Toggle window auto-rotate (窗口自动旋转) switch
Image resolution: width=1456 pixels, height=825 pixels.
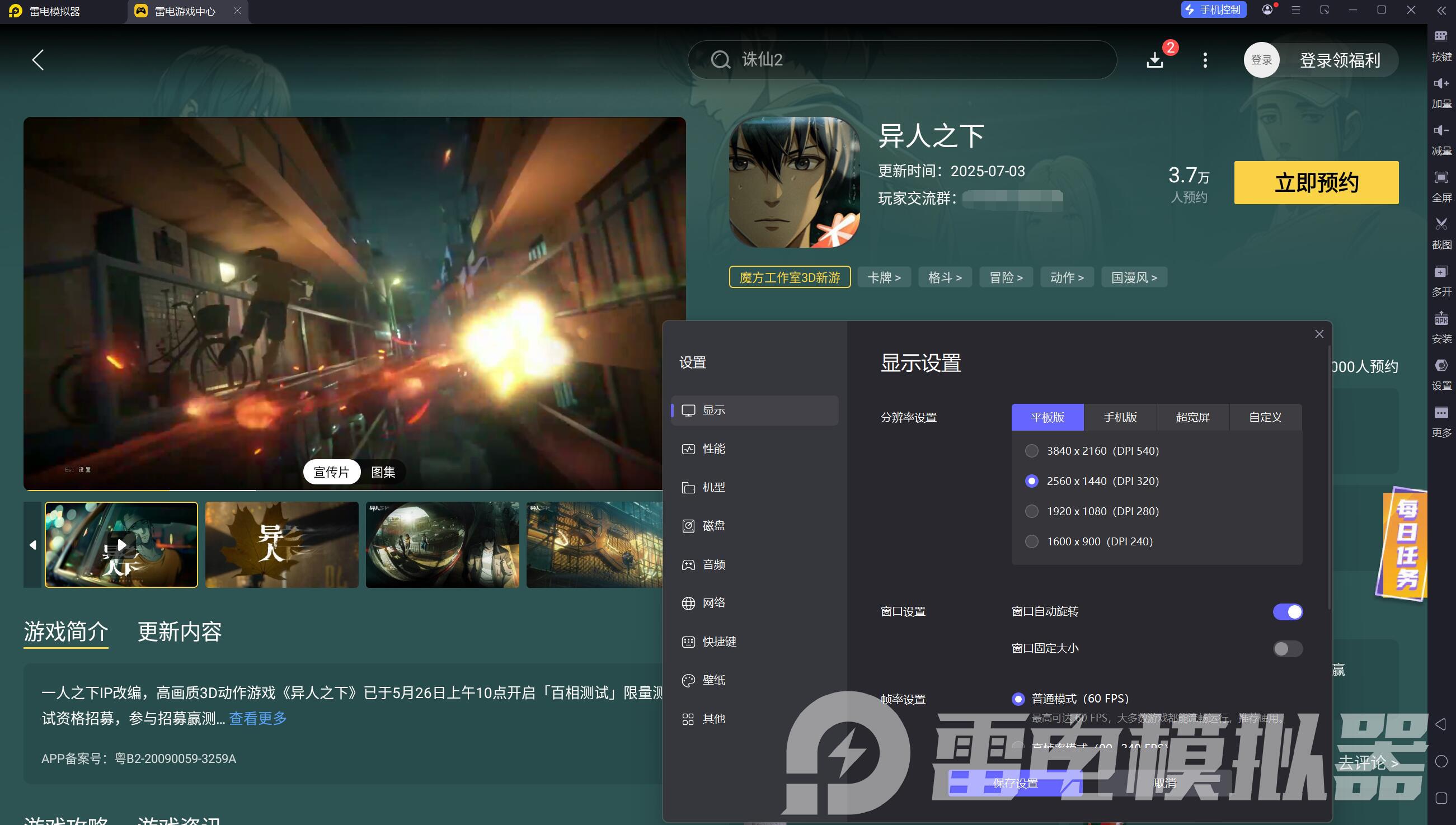(1287, 612)
